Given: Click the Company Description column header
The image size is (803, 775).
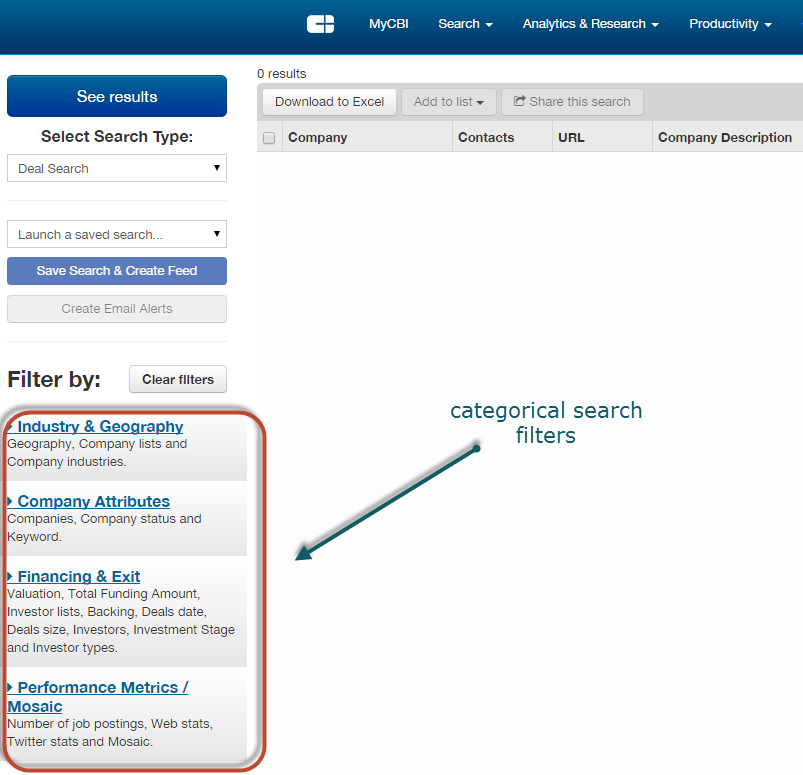Looking at the screenshot, I should 724,138.
